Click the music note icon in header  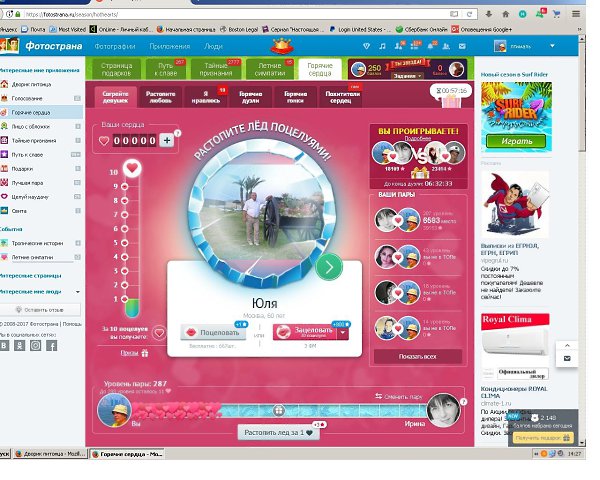(382, 46)
